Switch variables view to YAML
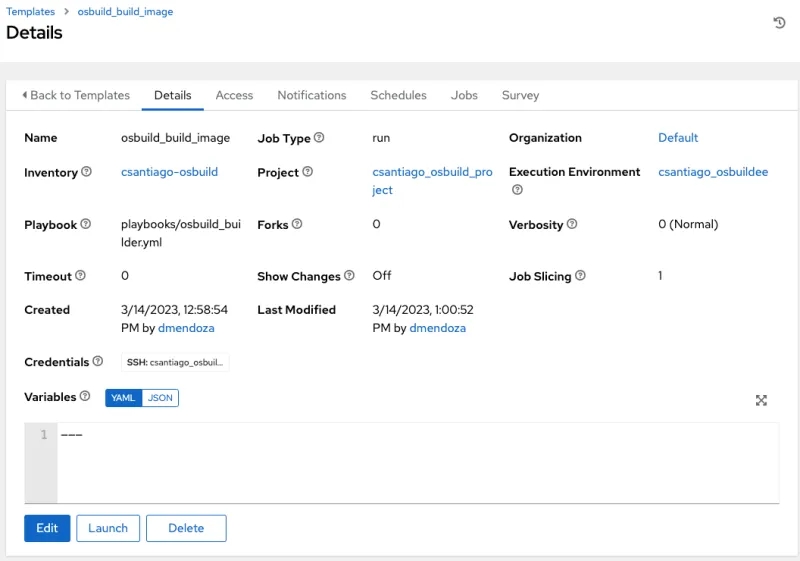 tap(123, 398)
